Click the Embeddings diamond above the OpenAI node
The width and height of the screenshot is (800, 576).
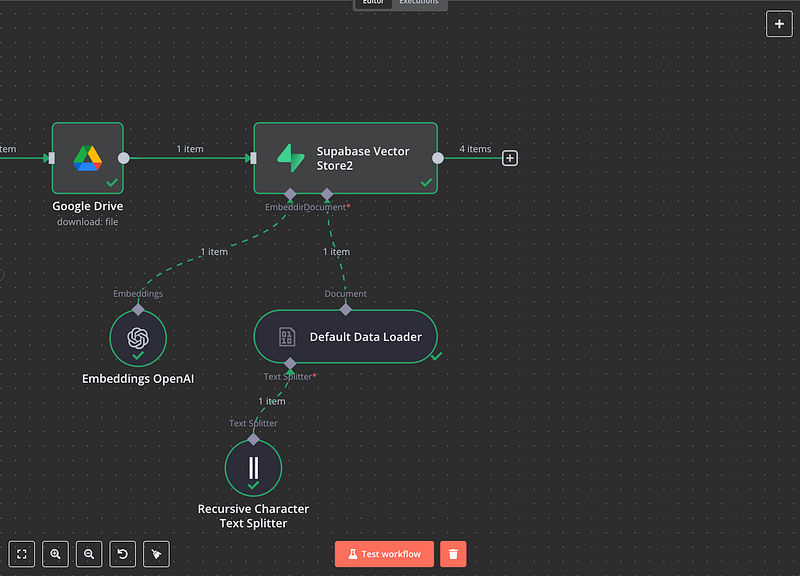pos(138,310)
